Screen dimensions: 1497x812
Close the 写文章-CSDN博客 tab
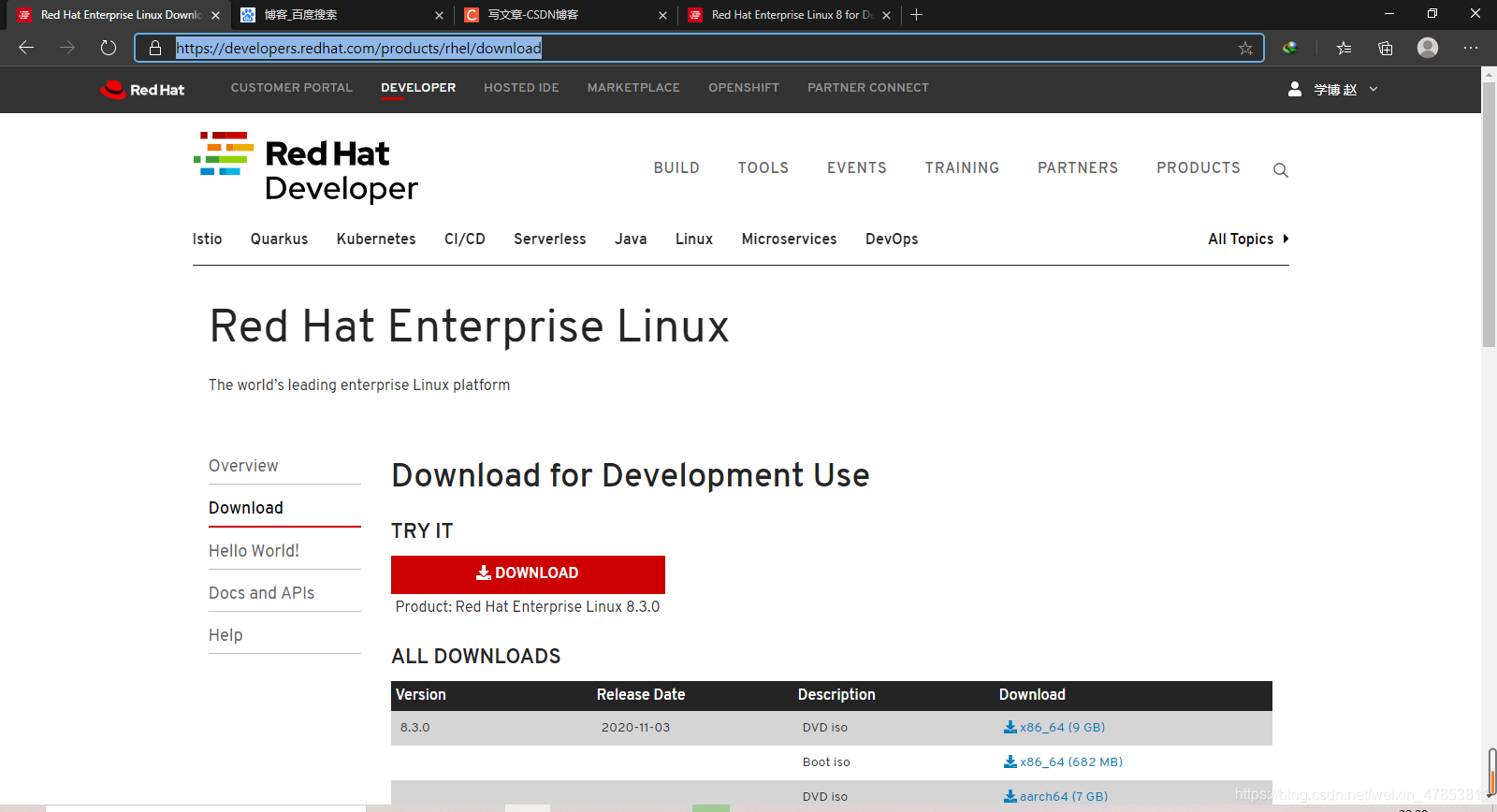662,15
